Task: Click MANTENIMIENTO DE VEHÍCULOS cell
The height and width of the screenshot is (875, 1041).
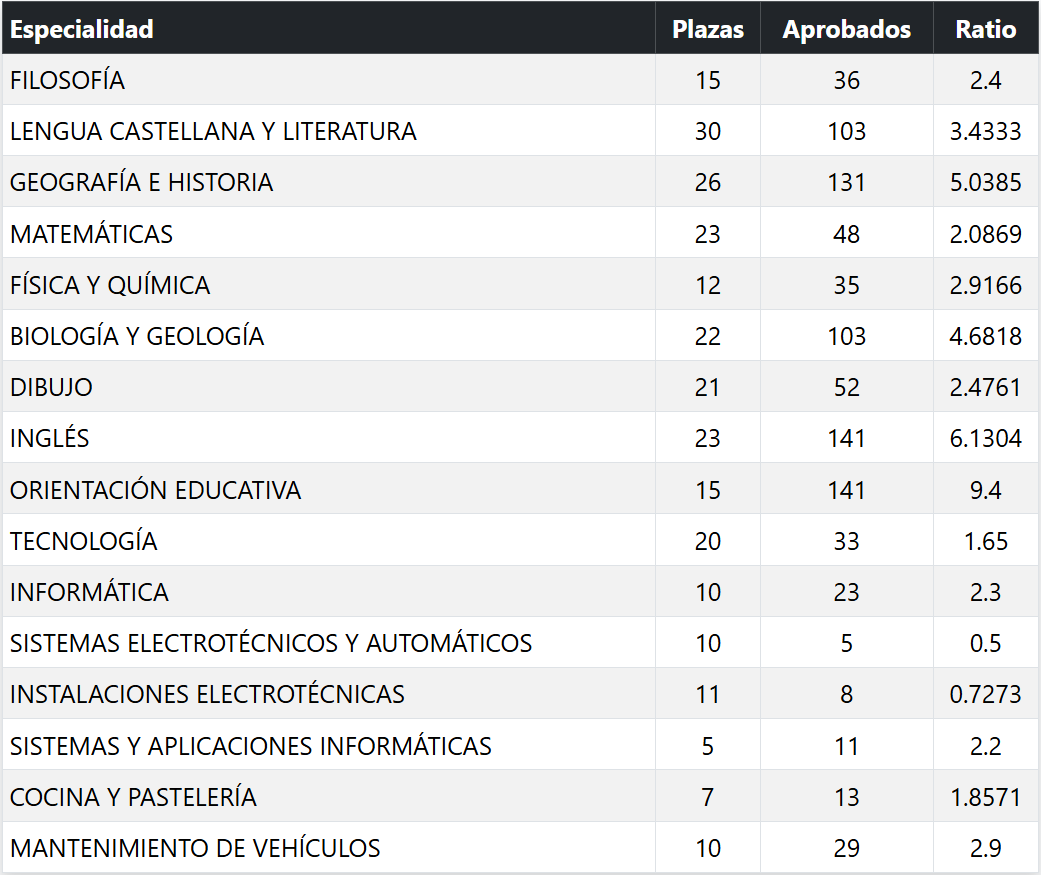Action: click(195, 848)
